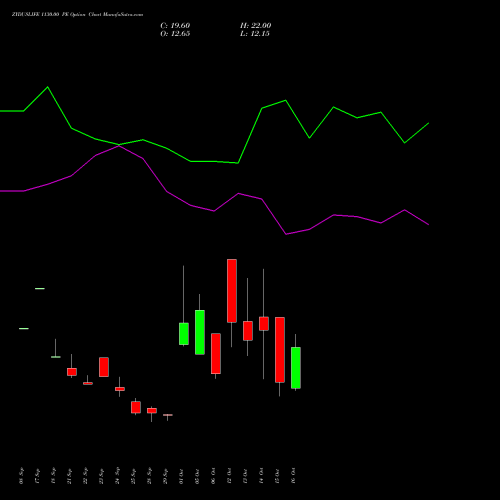Click the tall red candlestick above 12 Oct

(x=232, y=291)
